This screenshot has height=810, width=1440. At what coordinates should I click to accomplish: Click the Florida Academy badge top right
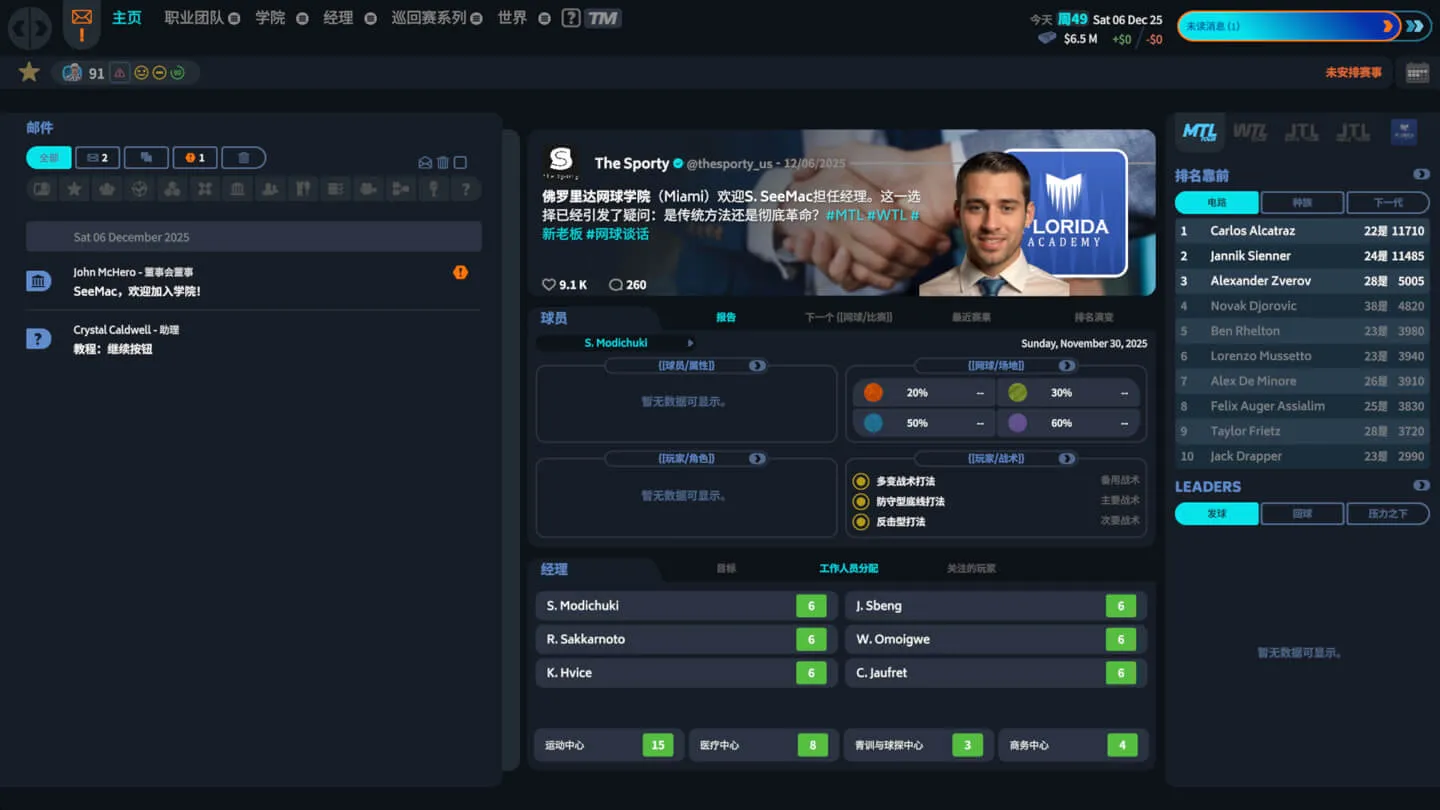1404,131
